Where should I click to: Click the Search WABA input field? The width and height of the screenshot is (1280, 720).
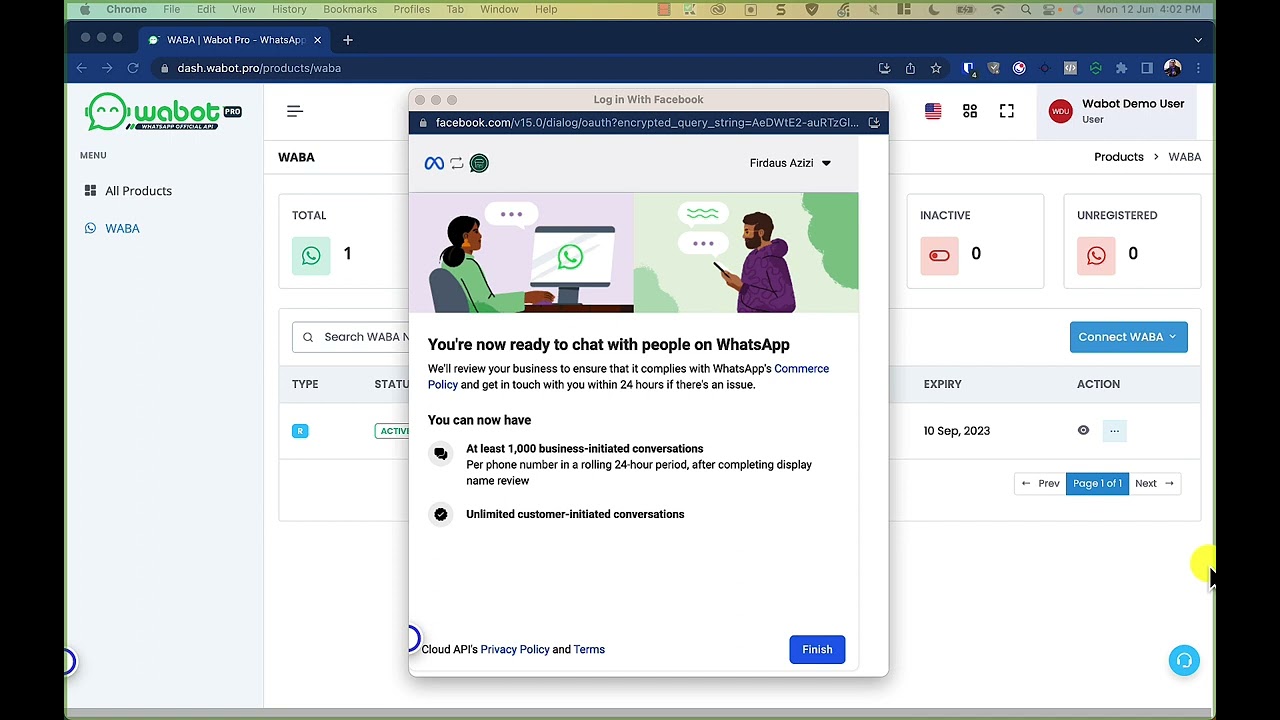(x=352, y=337)
